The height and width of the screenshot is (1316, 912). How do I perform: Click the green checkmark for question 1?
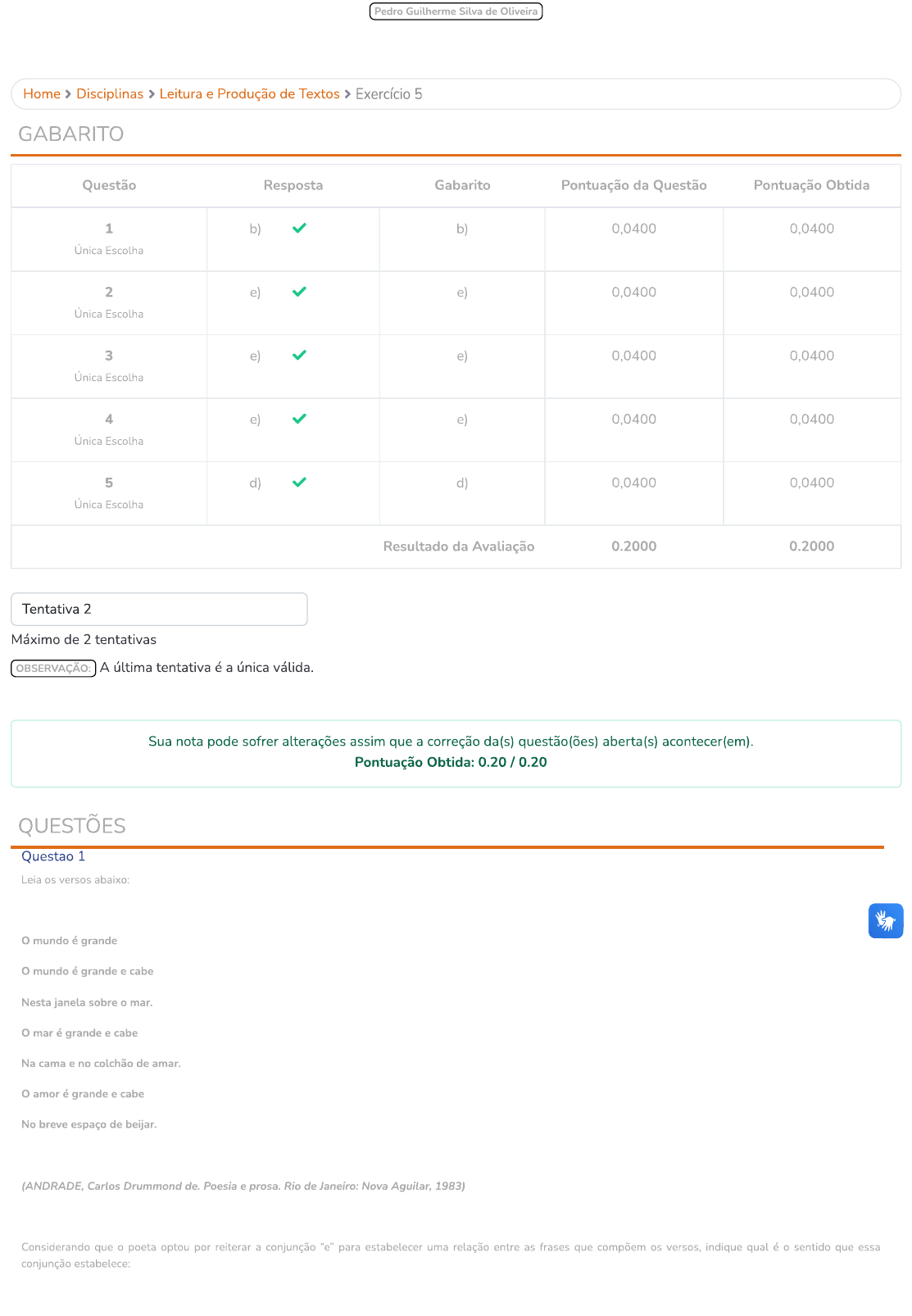click(x=299, y=229)
